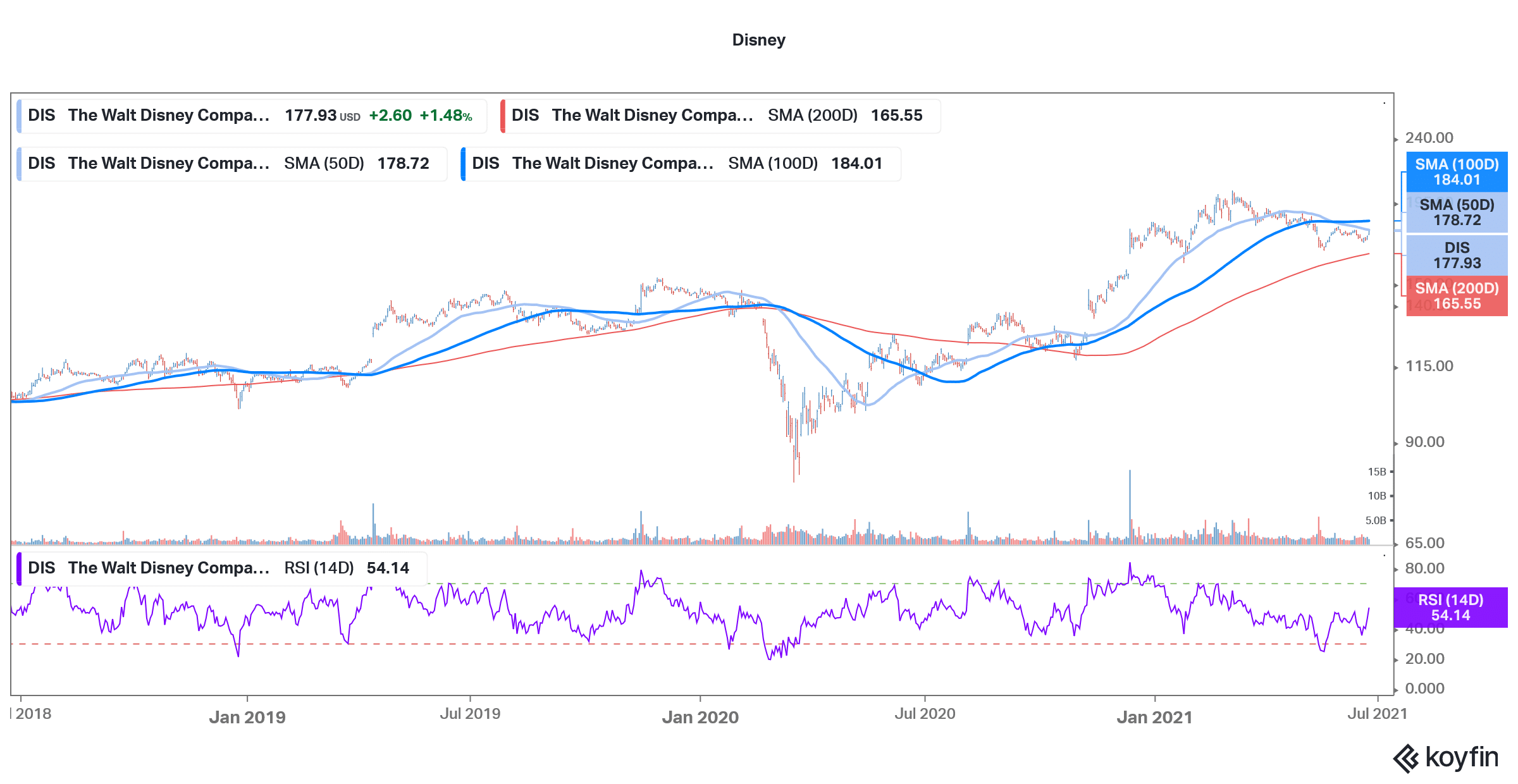Click the 177.93 USD price value
1518x784 pixels.
point(323,116)
